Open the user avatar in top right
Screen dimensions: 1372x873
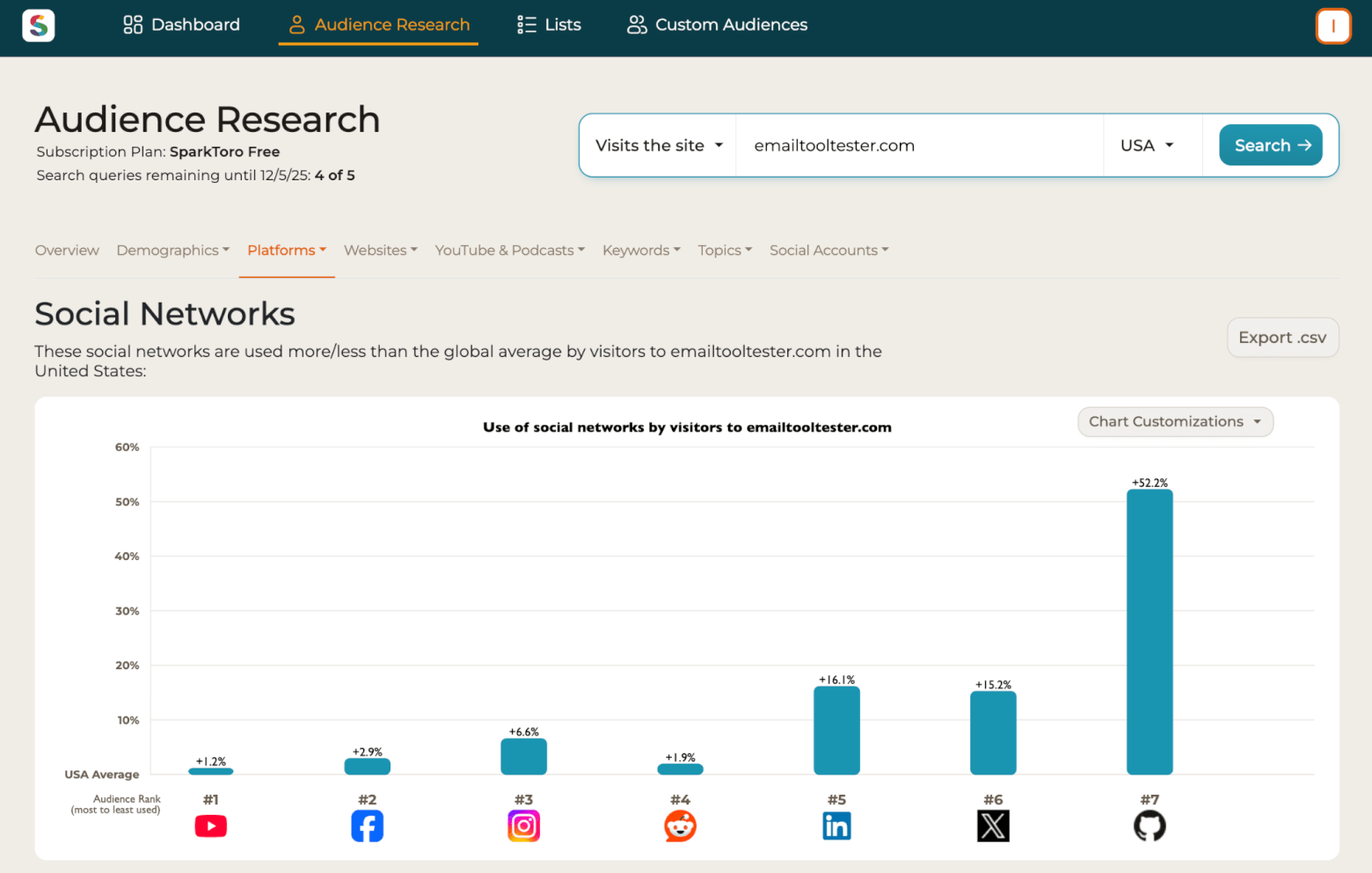[1333, 25]
